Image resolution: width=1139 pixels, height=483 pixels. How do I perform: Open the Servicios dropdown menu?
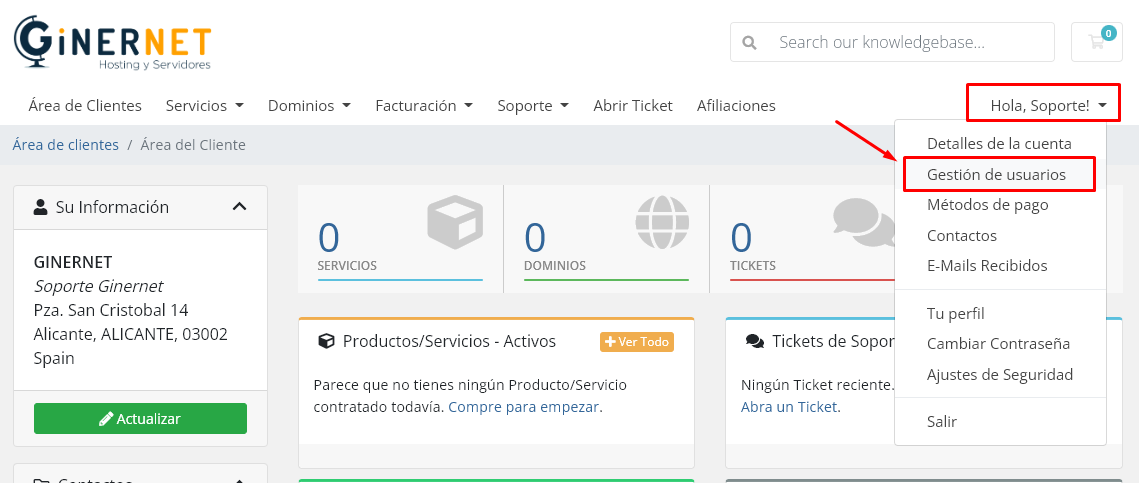[204, 105]
